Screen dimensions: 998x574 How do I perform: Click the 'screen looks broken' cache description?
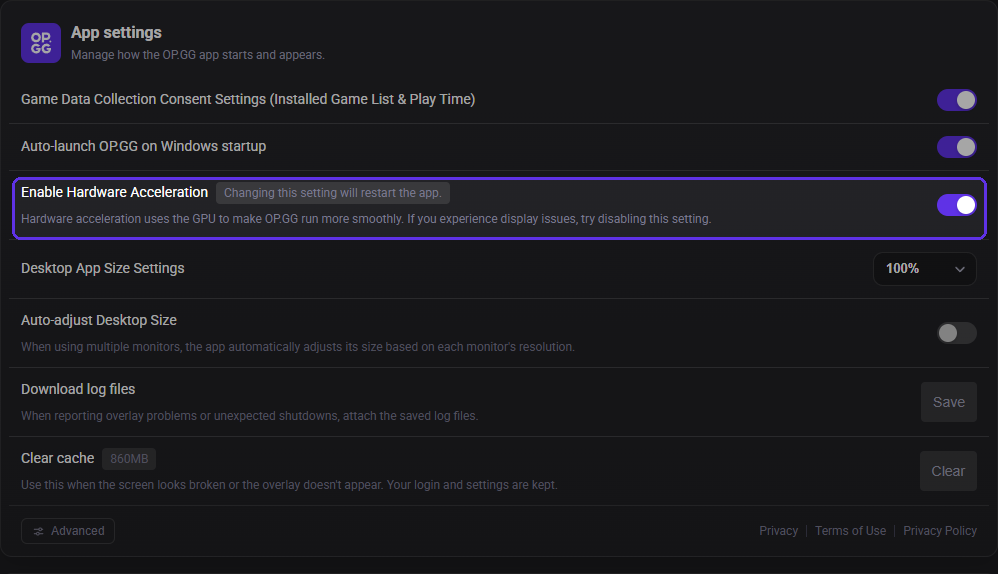coord(290,485)
